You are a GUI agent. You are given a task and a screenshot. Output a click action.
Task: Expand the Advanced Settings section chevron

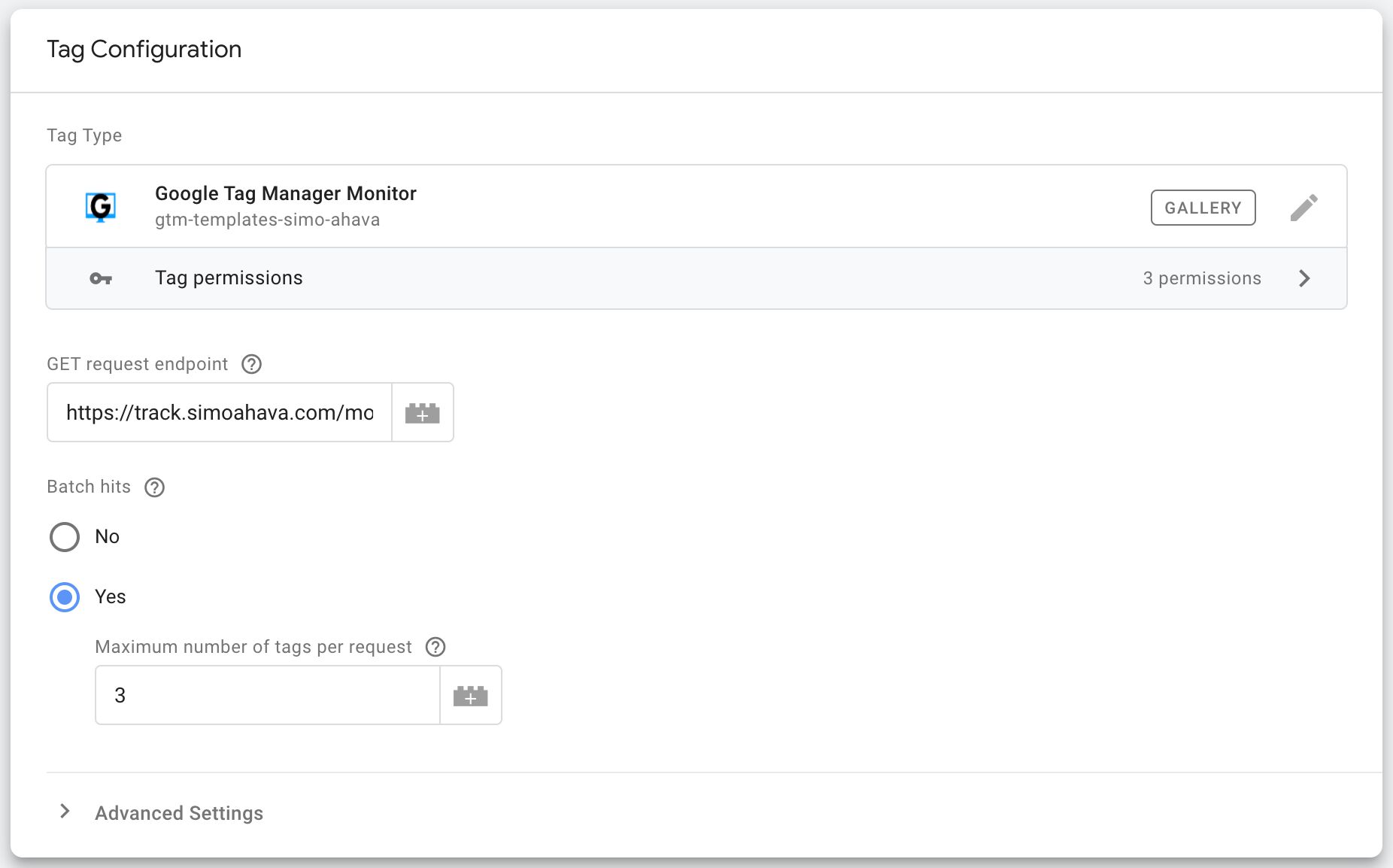pos(65,811)
